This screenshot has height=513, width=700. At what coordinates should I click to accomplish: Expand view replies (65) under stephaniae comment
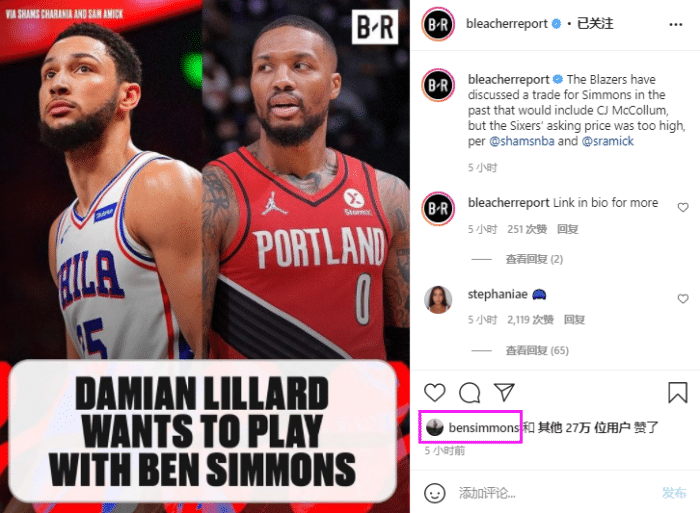(x=537, y=350)
